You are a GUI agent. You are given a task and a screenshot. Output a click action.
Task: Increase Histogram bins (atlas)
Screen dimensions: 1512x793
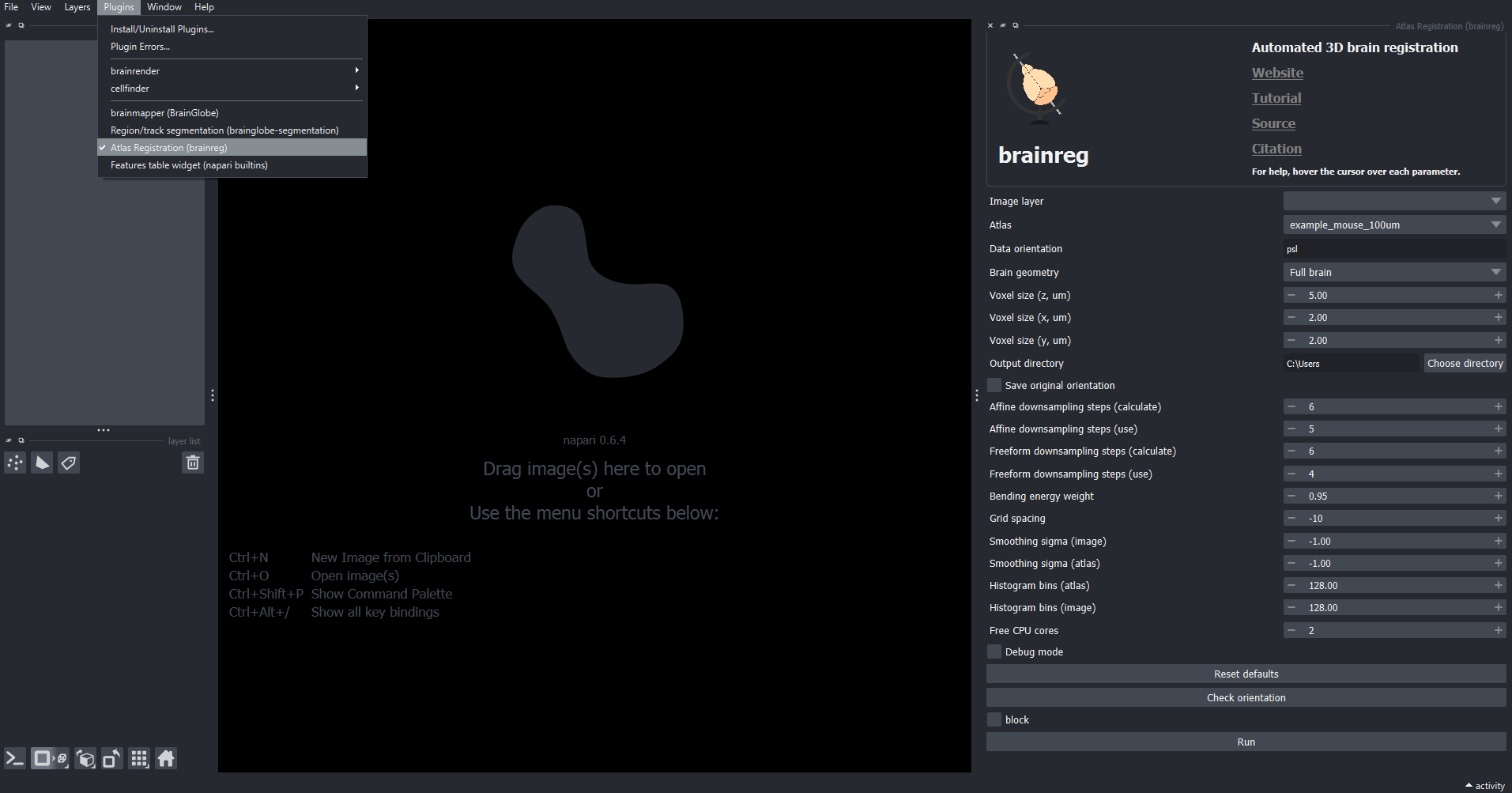click(1498, 585)
